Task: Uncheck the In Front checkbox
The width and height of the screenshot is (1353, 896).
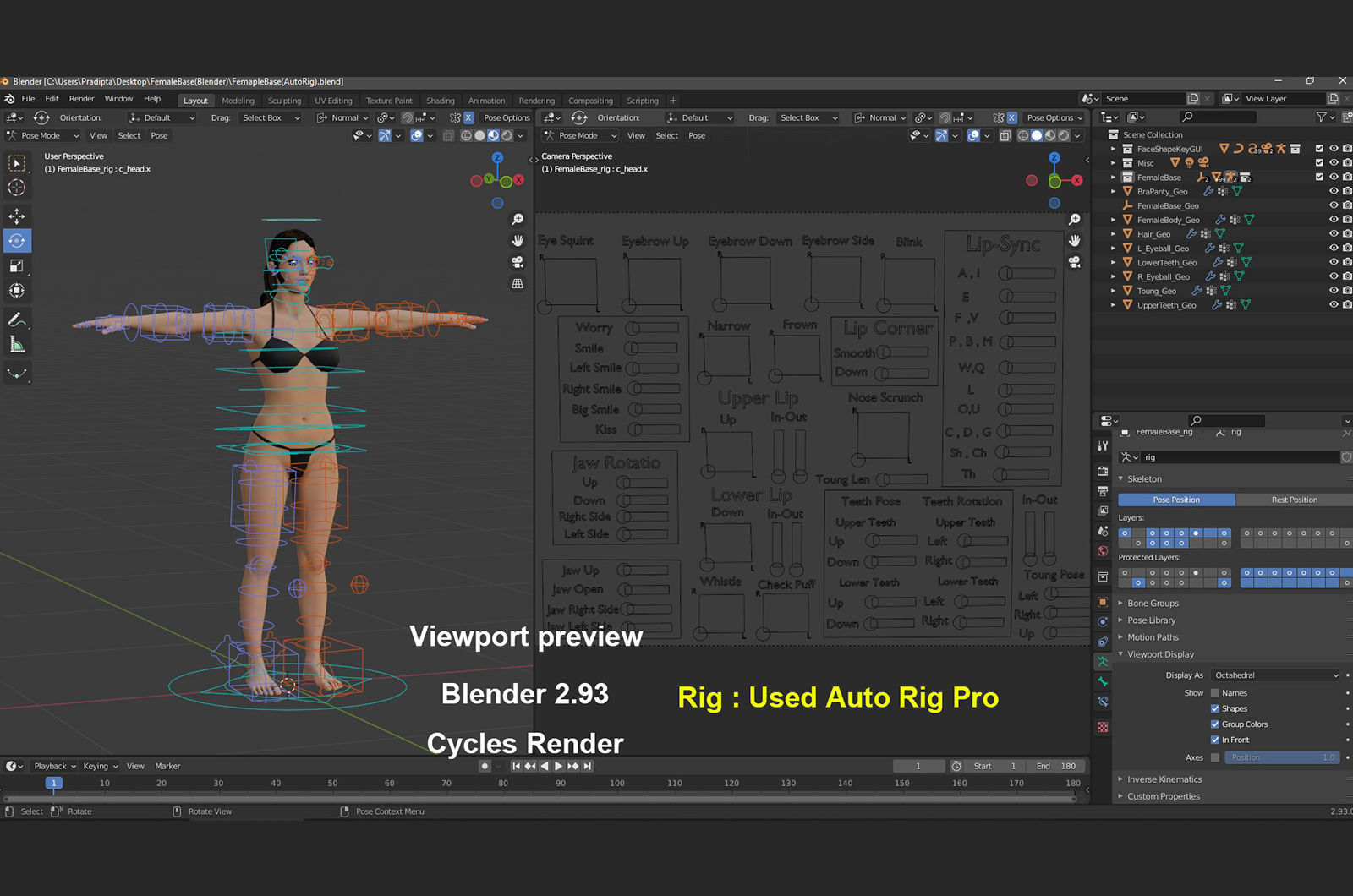Action: (1215, 740)
